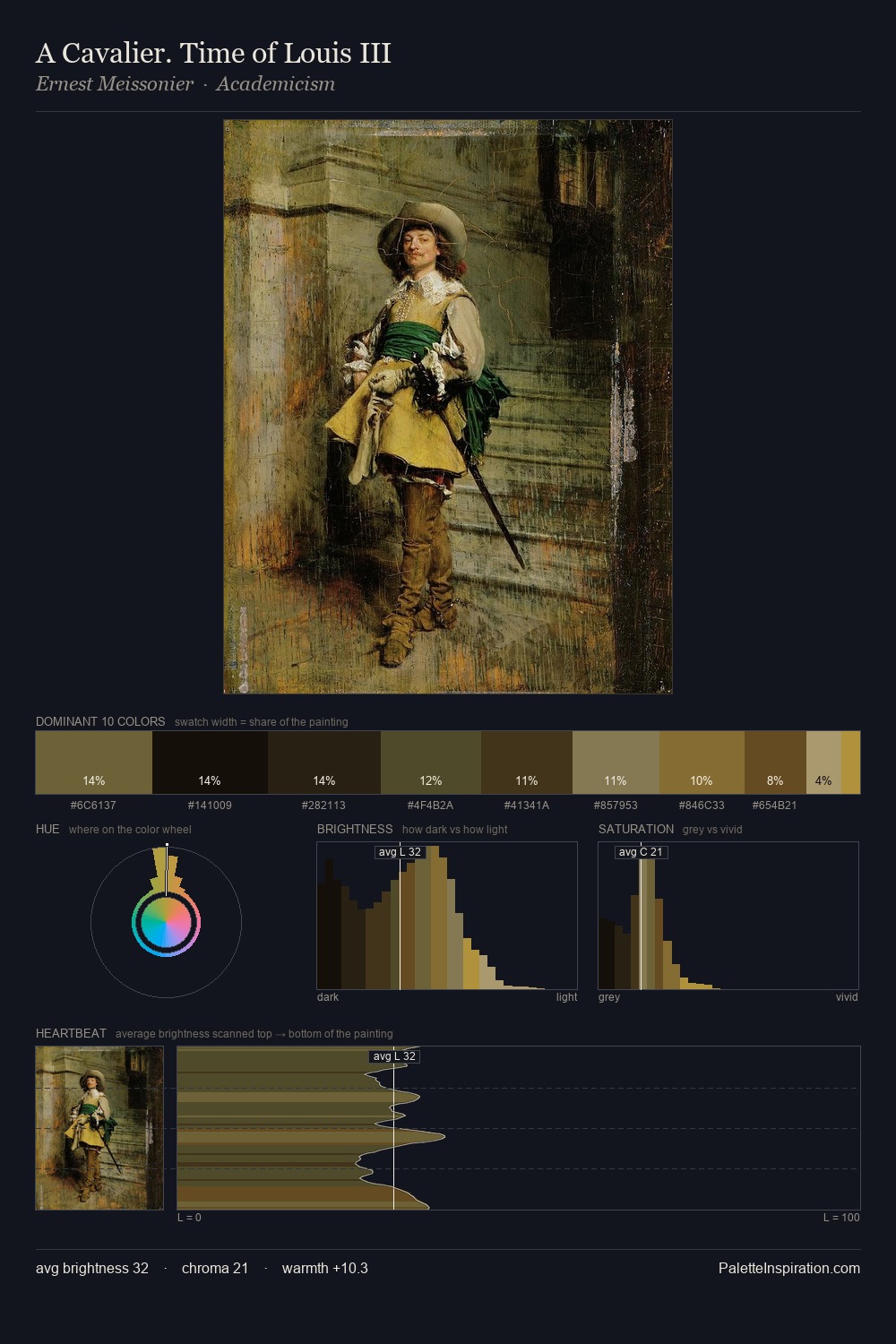
Task: Click the 'grey vs vivid' caption
Action: [712, 830]
